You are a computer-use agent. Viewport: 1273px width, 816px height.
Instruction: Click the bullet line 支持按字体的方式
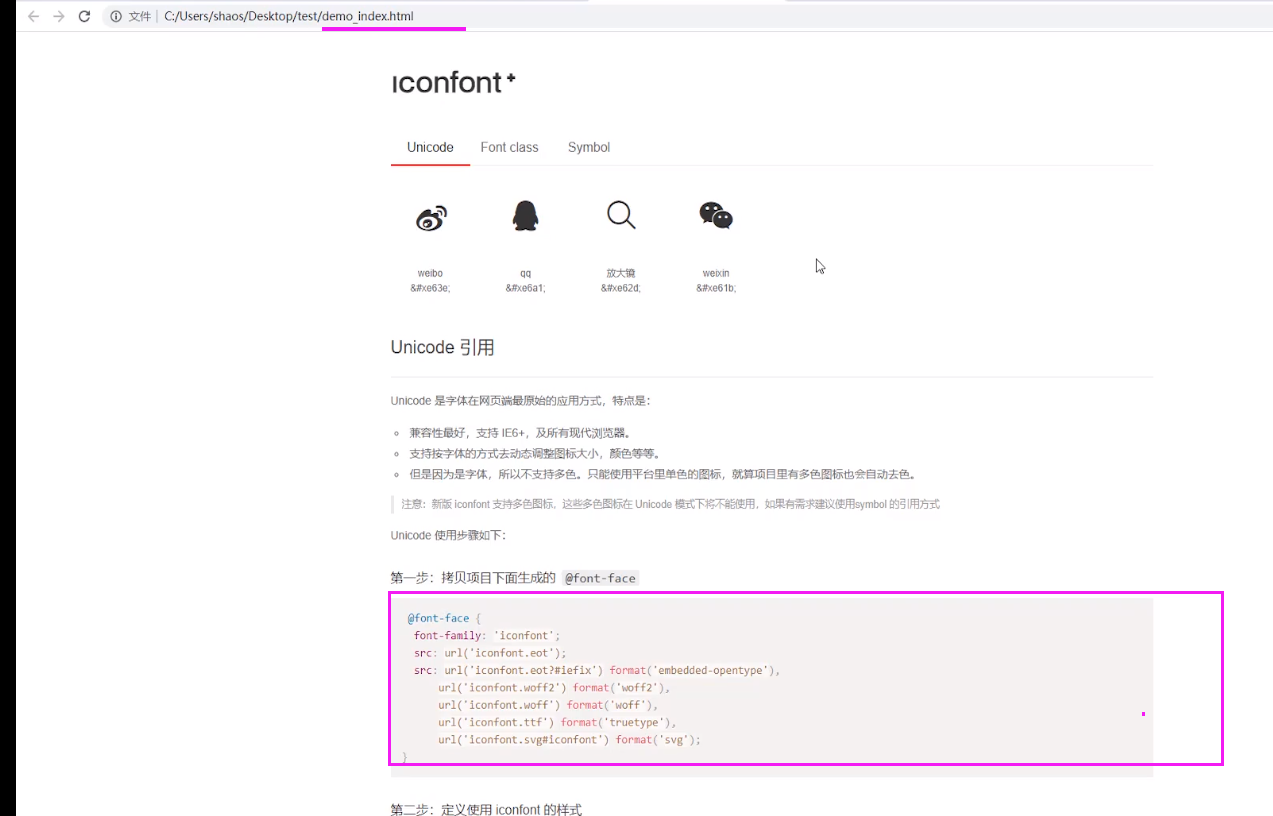tap(535, 454)
